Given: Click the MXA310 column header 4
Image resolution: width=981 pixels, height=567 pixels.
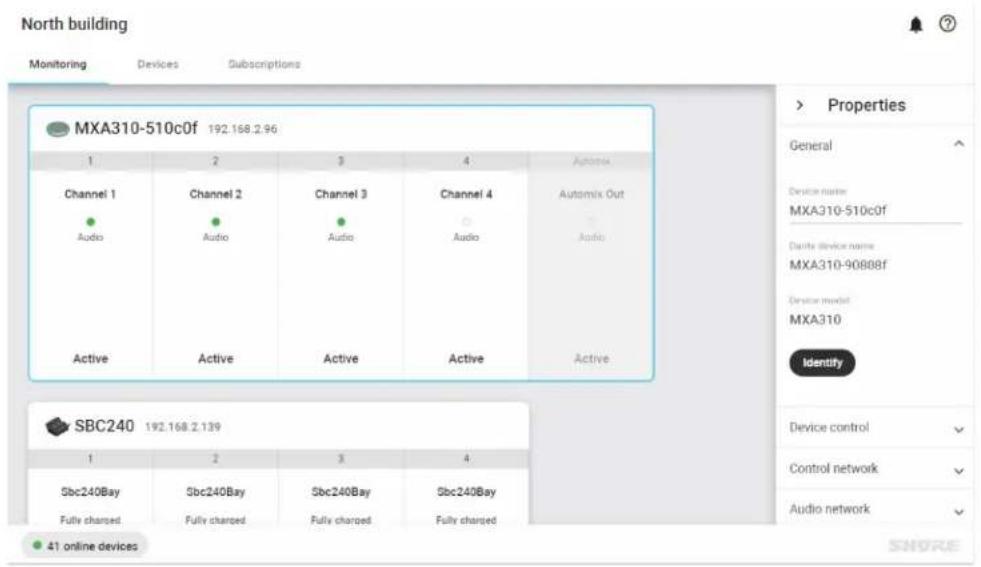Looking at the screenshot, I should pos(466,161).
